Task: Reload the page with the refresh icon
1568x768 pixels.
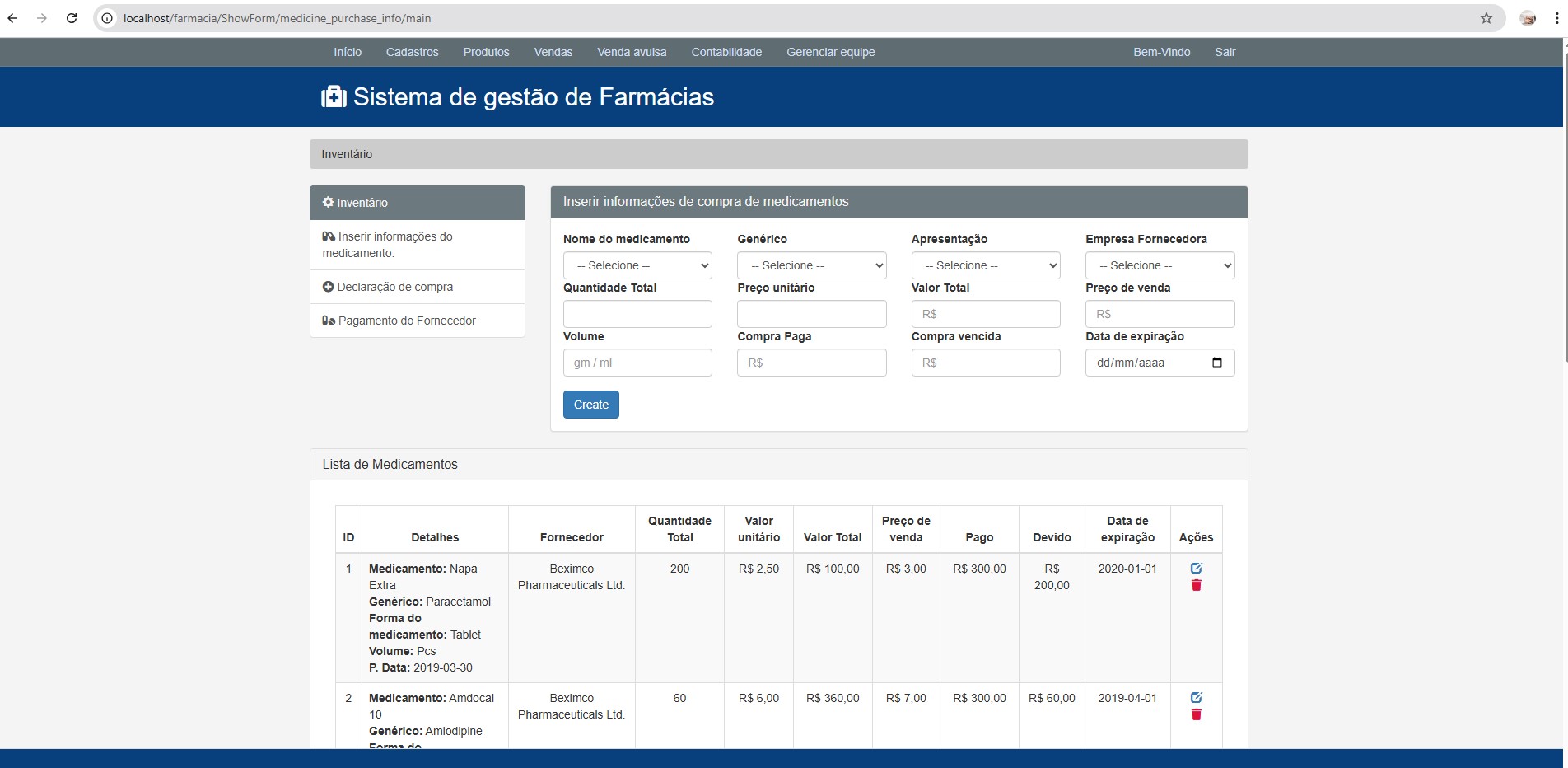Action: (x=72, y=17)
